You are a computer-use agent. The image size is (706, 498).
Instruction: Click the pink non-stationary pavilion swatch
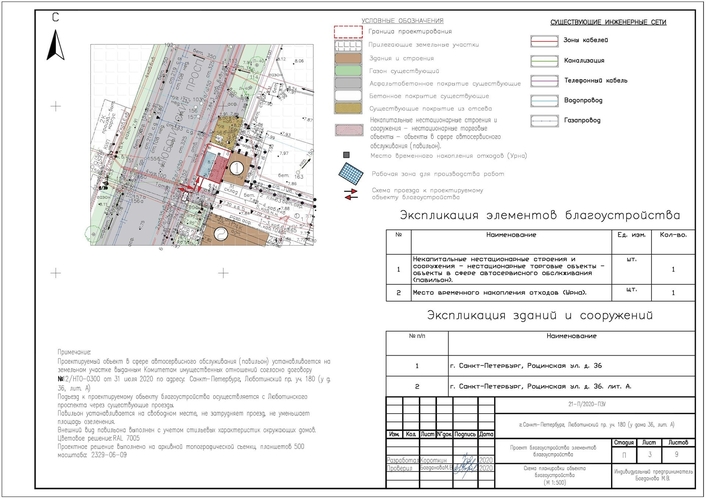[x=348, y=130]
